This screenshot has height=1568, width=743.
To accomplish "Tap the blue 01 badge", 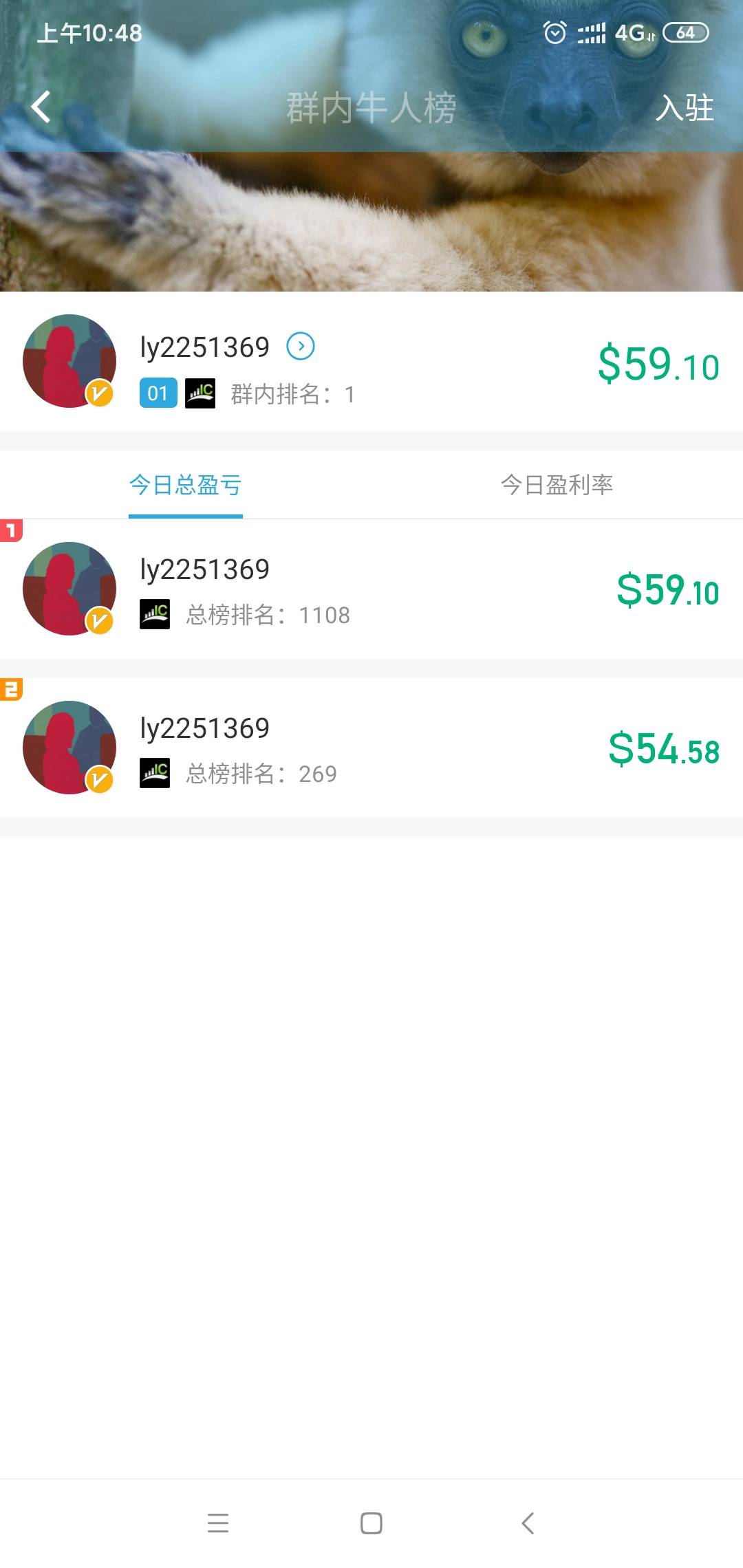I will coord(158,393).
